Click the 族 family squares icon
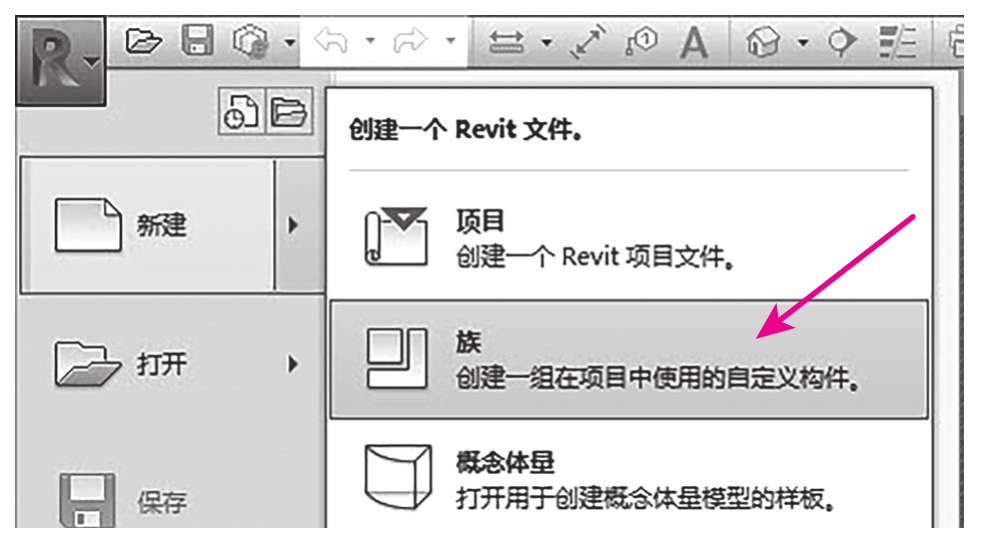The image size is (991, 545). (x=396, y=358)
